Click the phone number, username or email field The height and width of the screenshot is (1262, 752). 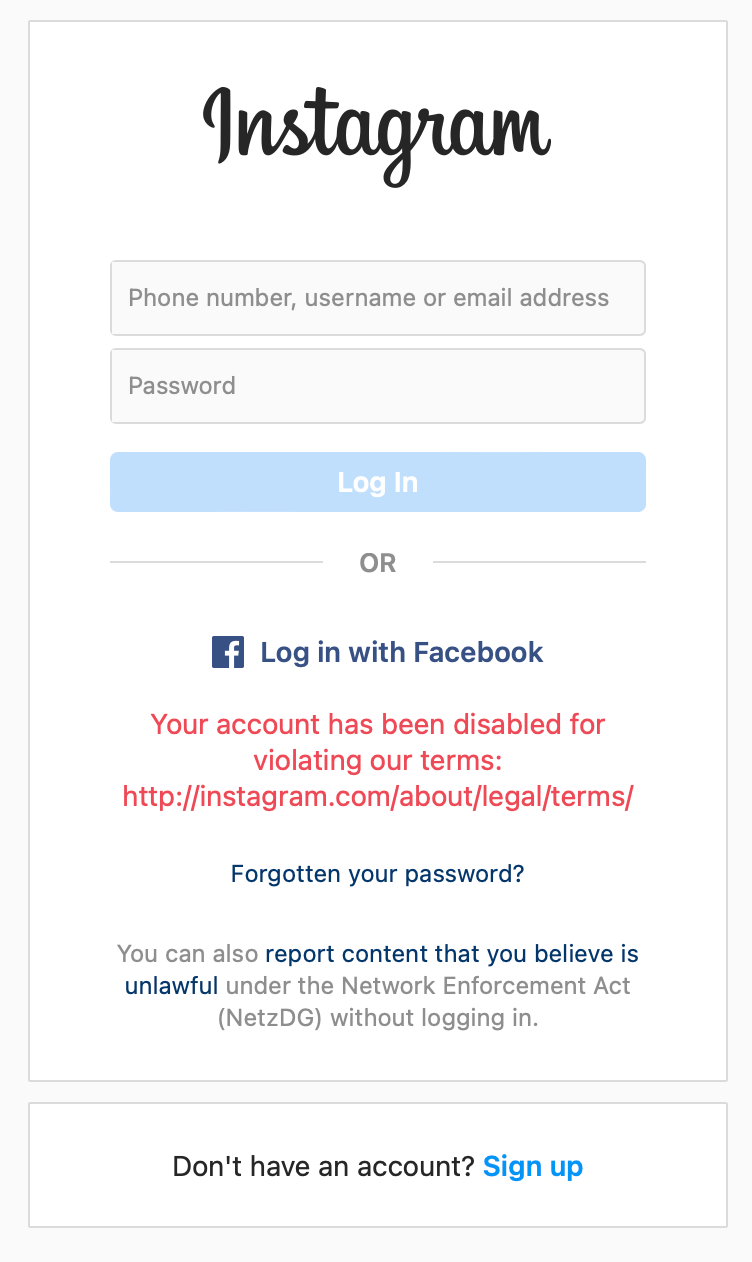pos(377,298)
